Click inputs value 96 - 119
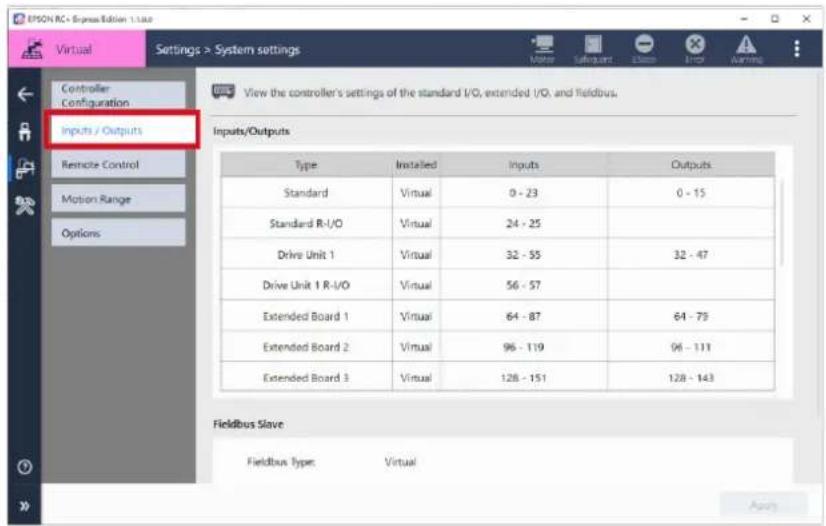The image size is (826, 526). [x=524, y=347]
